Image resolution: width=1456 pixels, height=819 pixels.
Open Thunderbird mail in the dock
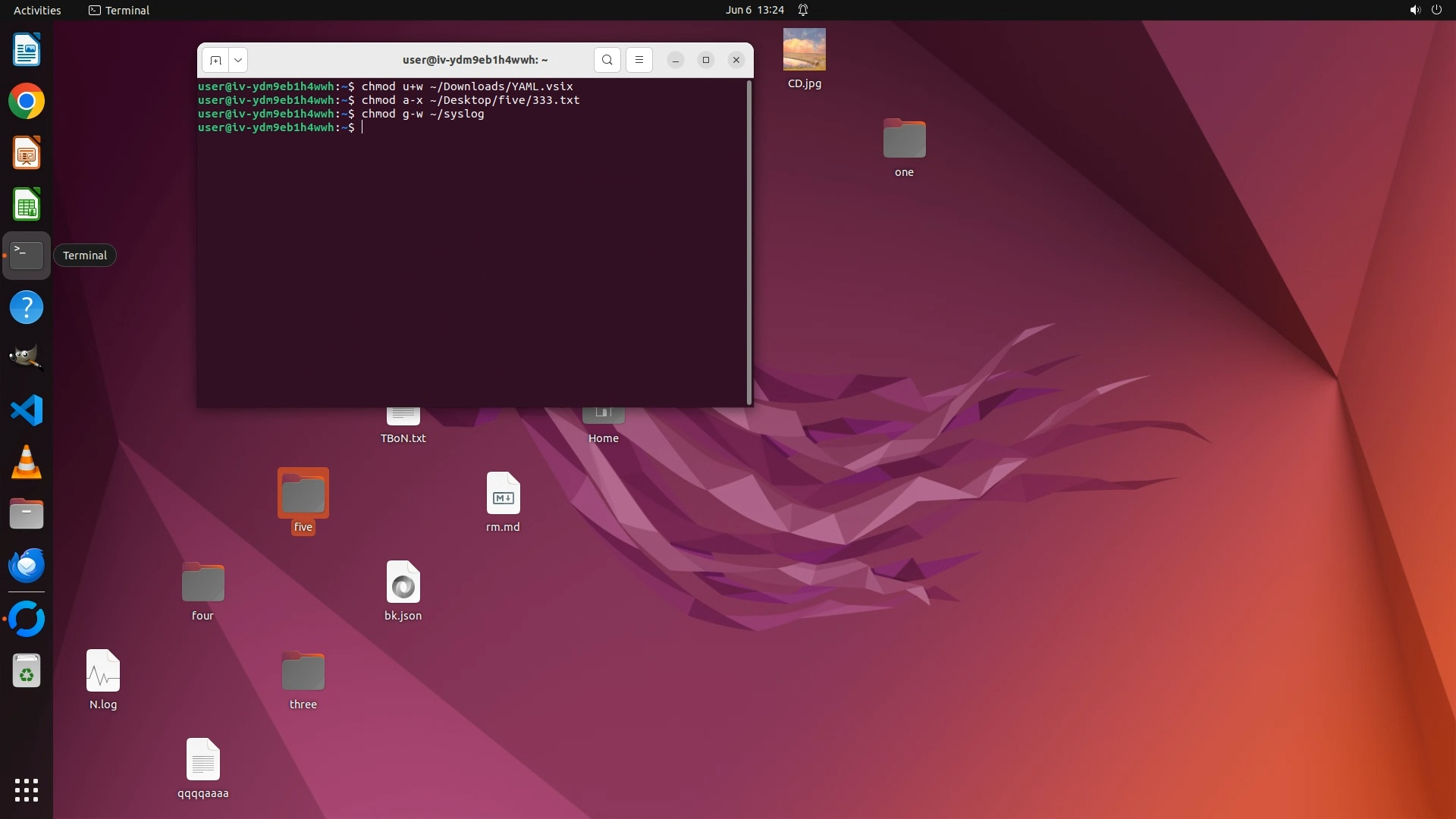27,566
